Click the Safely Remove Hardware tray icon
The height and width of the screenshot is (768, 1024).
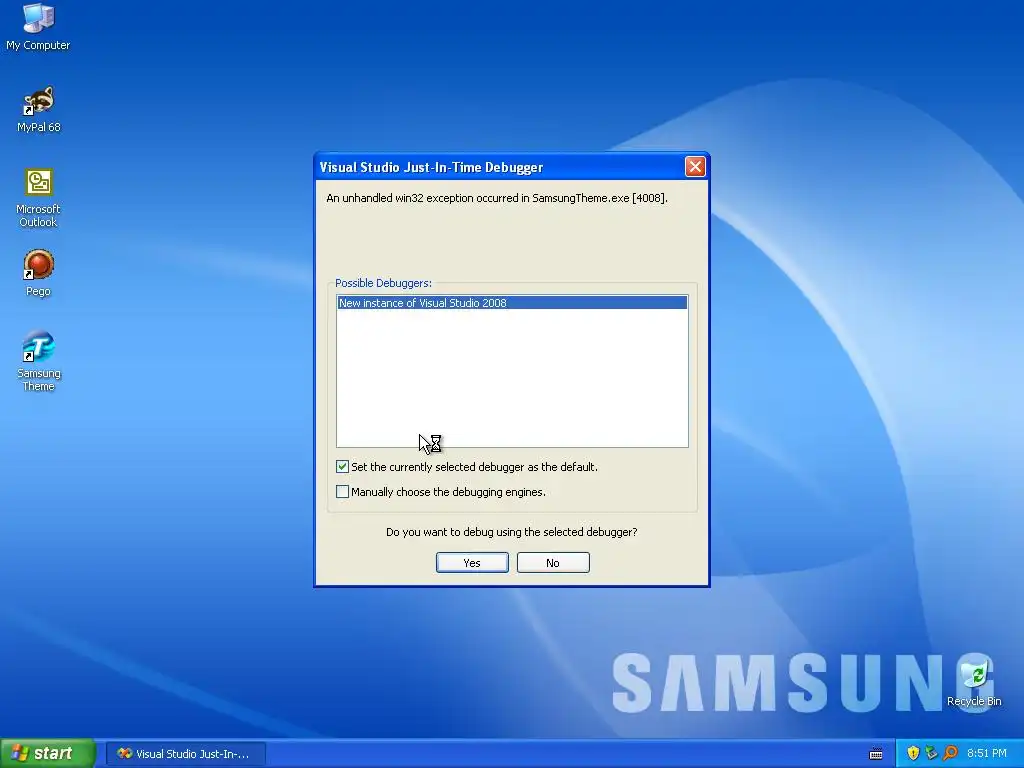click(x=931, y=753)
